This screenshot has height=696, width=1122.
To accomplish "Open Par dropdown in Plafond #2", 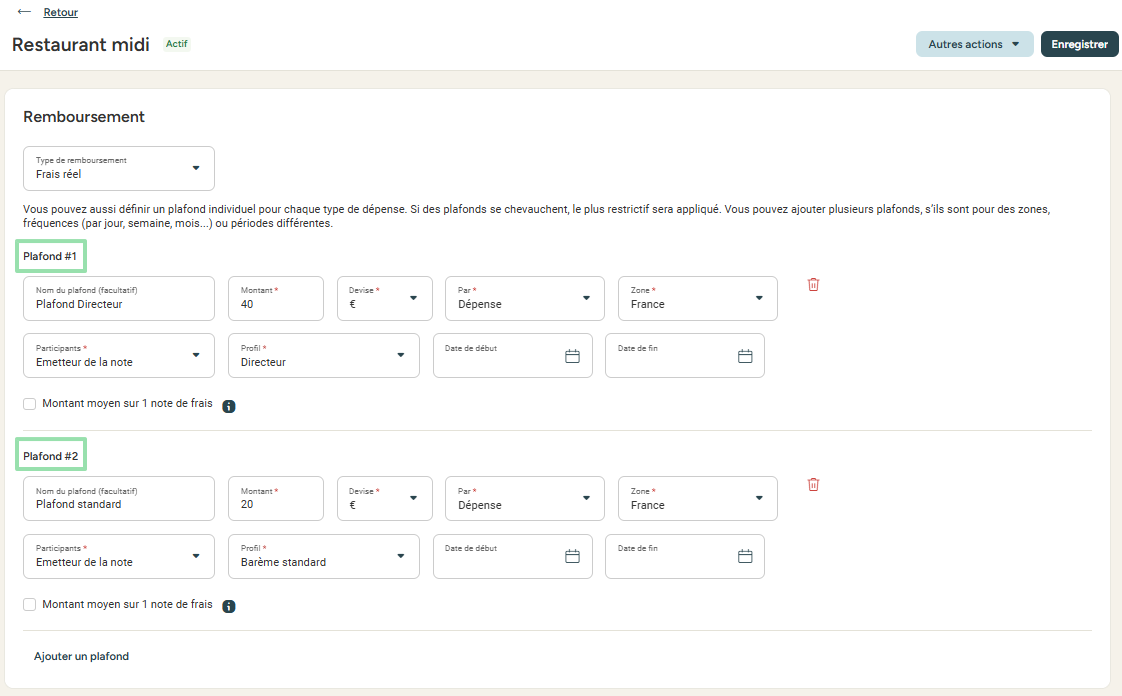I will (525, 499).
